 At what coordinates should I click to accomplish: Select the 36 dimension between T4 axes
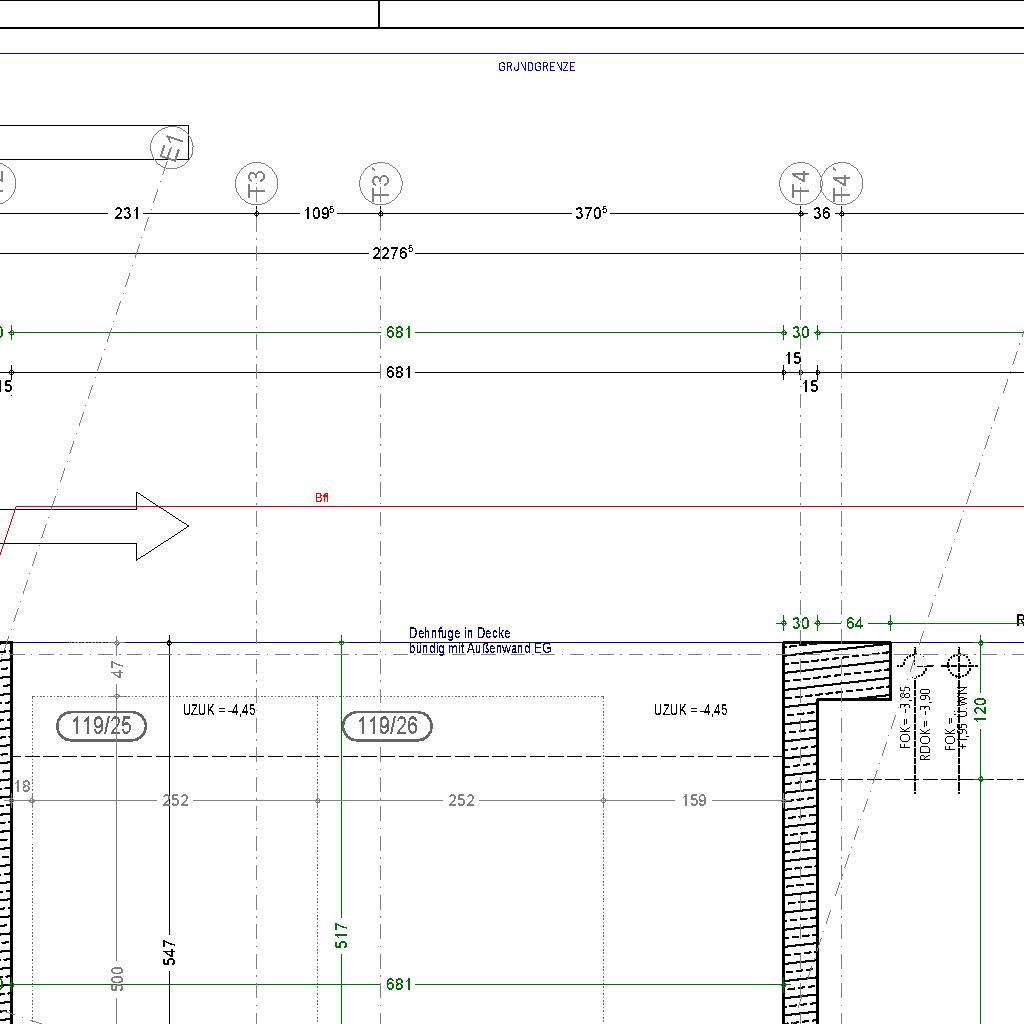[x=821, y=213]
